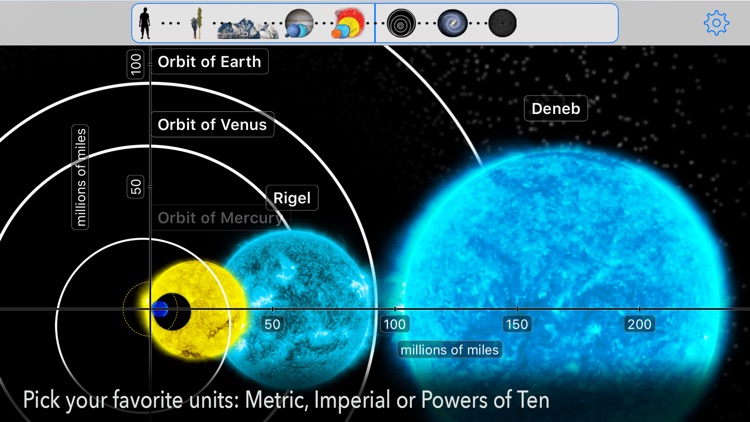The height and width of the screenshot is (422, 750).
Task: Select the dark universe scale icon
Action: (x=503, y=23)
